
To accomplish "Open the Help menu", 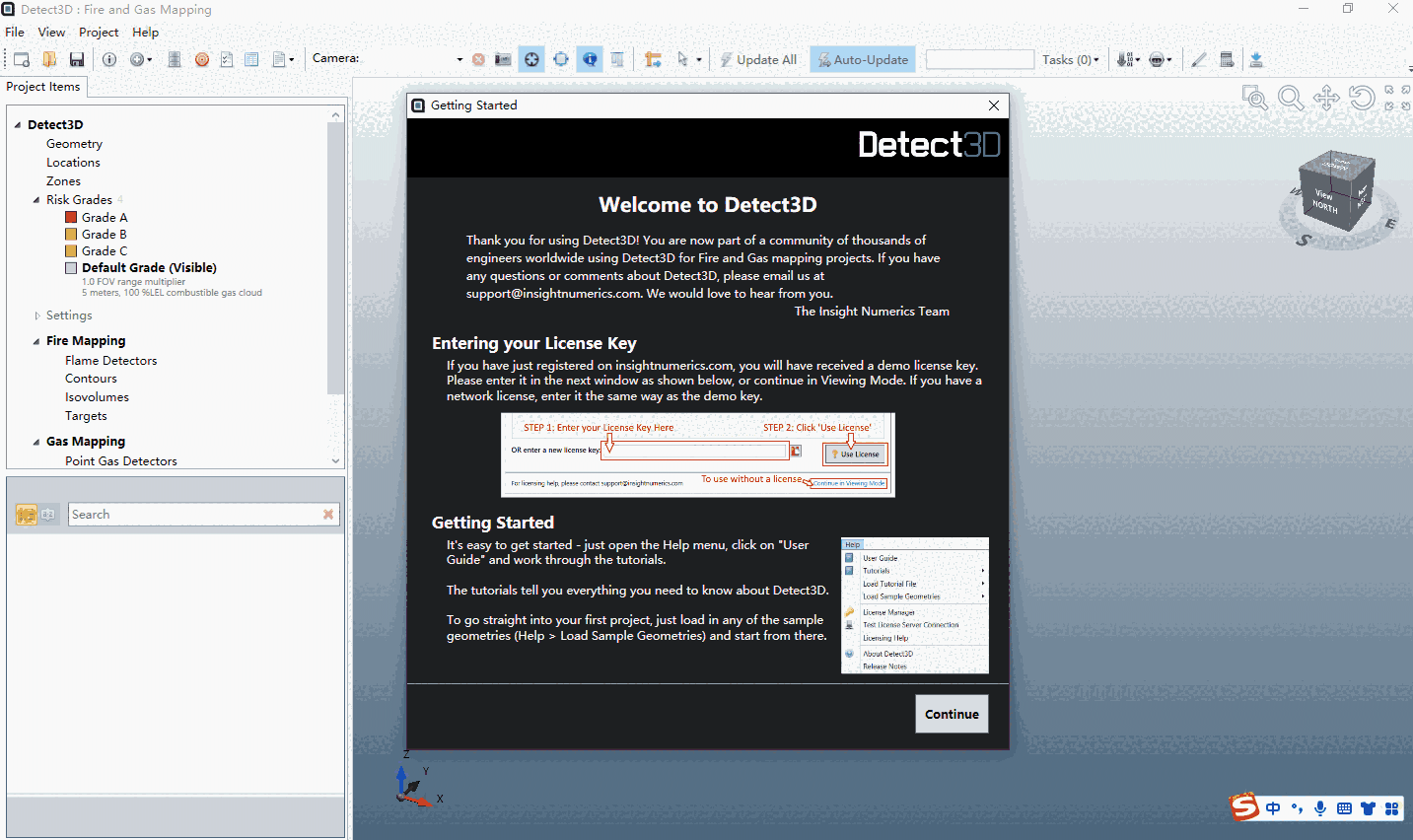I will pos(145,32).
